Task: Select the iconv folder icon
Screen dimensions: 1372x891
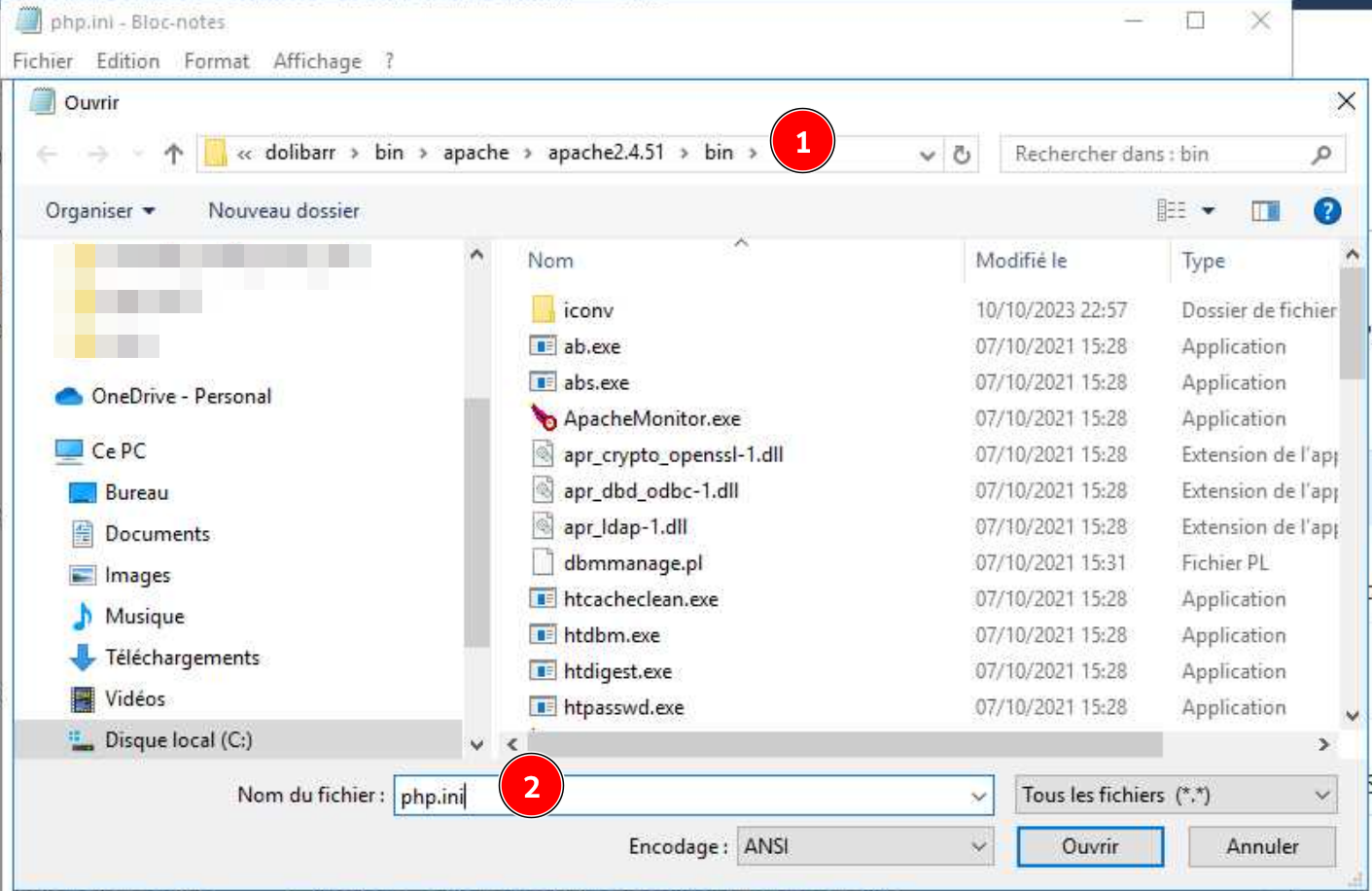Action: pyautogui.click(x=544, y=309)
